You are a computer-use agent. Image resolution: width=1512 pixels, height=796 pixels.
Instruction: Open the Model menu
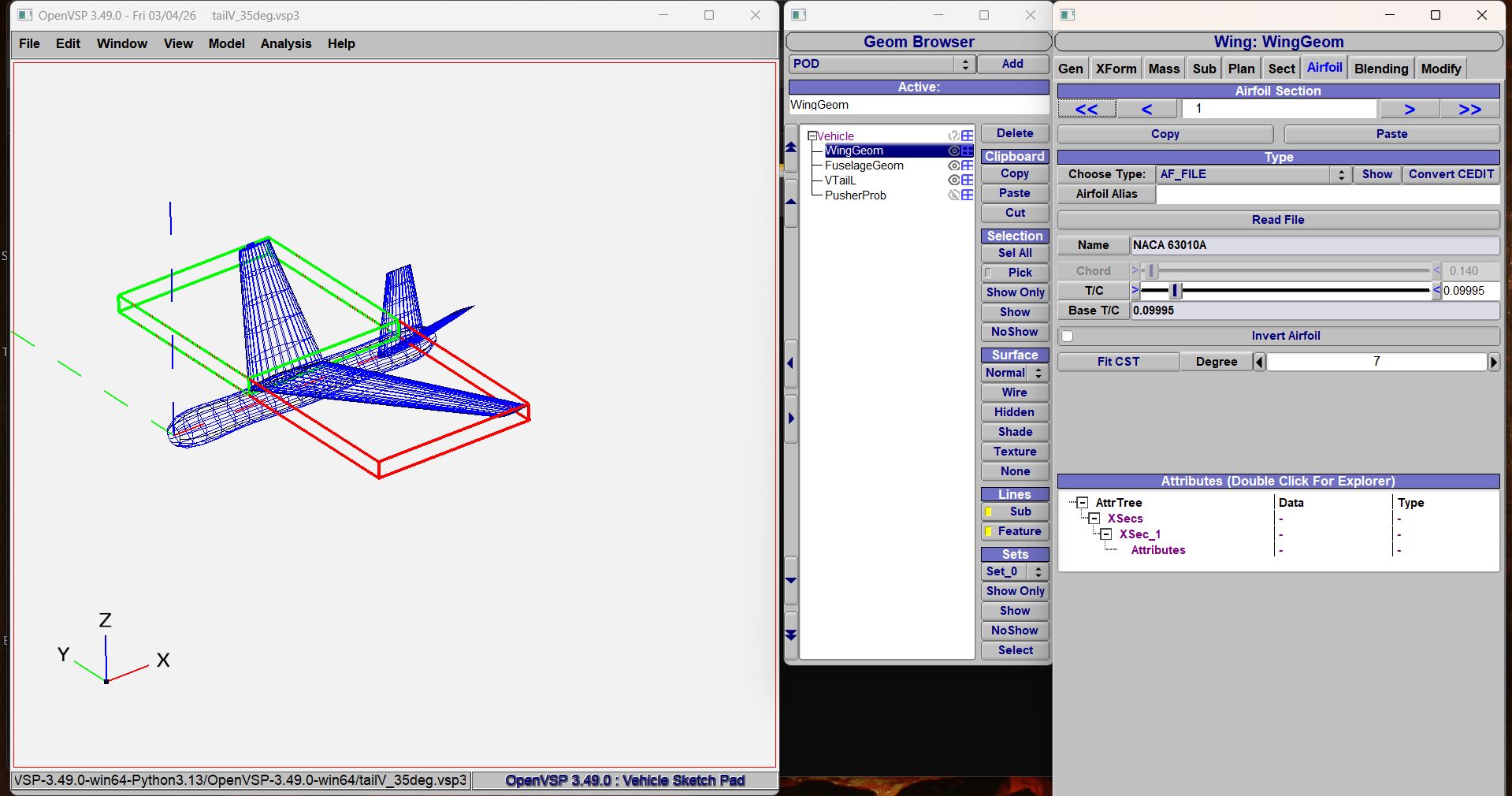(227, 43)
